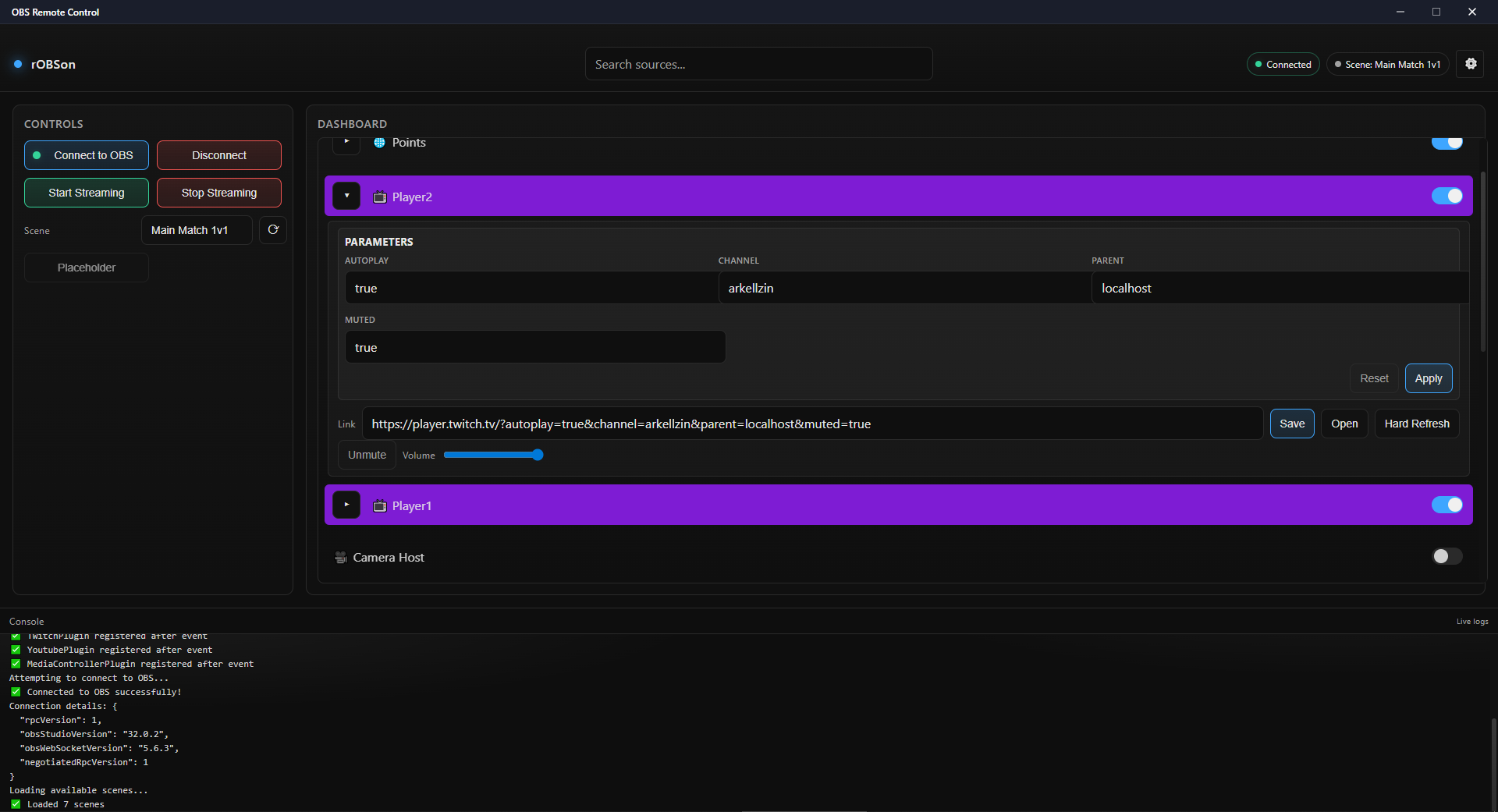
Task: Click the Points globe icon
Action: pos(378,143)
